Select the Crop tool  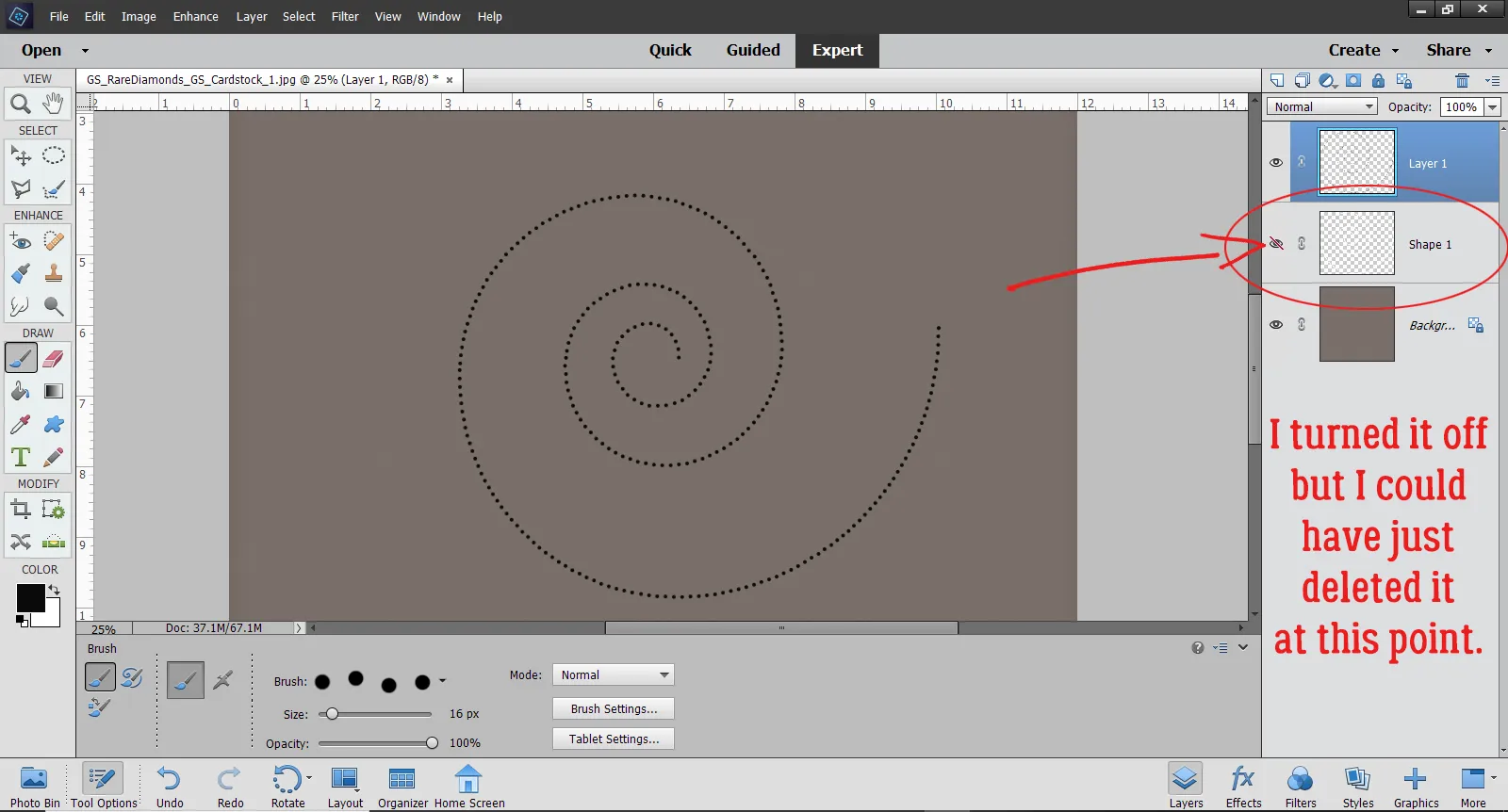click(x=20, y=510)
